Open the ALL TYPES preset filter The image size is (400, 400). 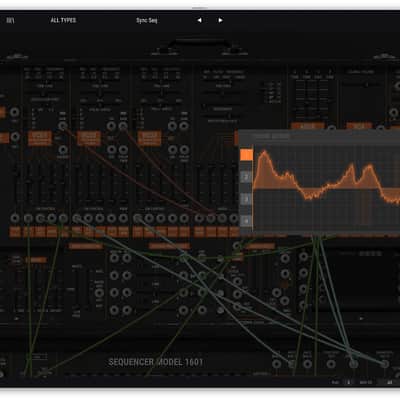(63, 20)
